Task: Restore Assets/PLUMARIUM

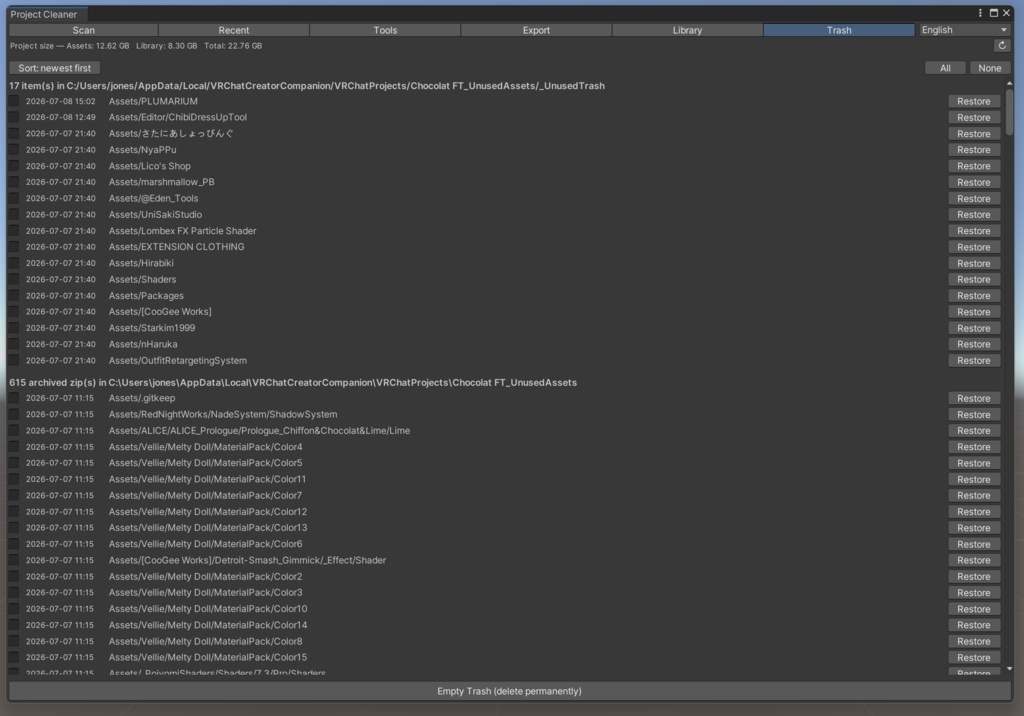Action: (x=974, y=101)
